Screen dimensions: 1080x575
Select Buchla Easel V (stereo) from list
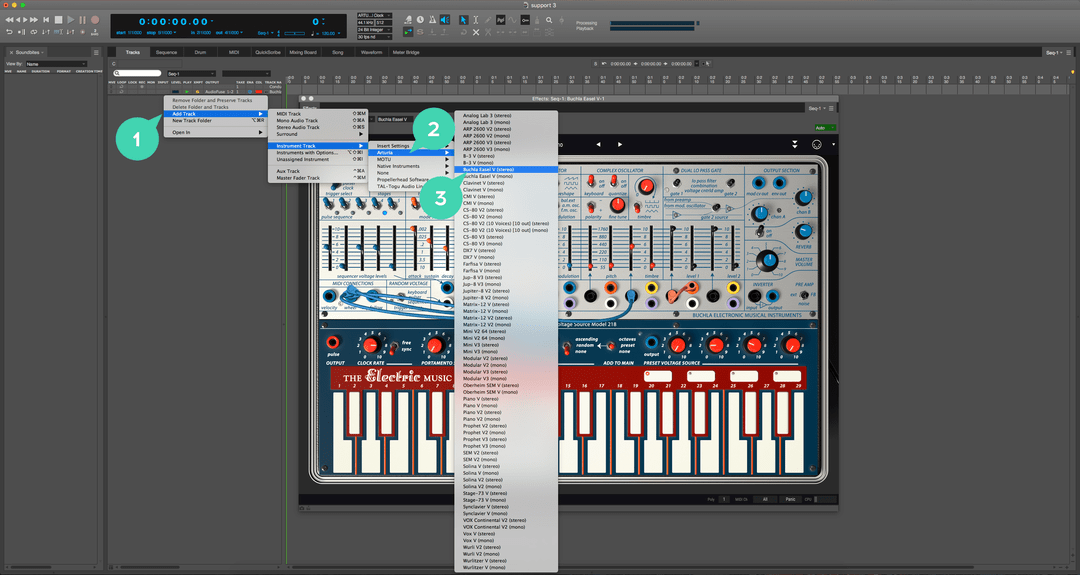506,169
